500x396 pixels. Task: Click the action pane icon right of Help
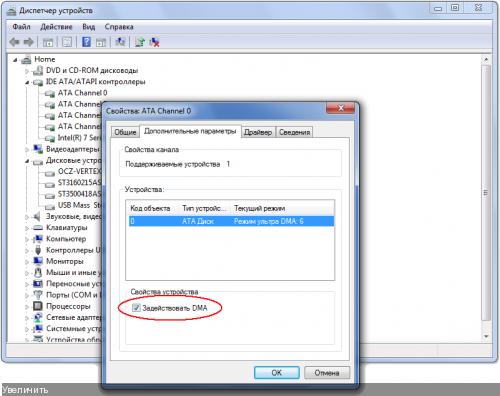[101, 42]
